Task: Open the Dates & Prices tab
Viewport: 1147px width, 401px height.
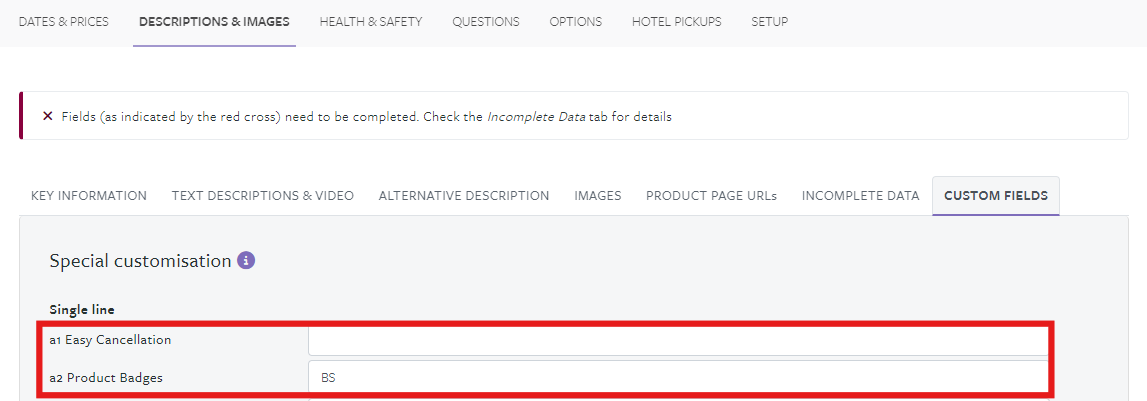Action: point(64,22)
